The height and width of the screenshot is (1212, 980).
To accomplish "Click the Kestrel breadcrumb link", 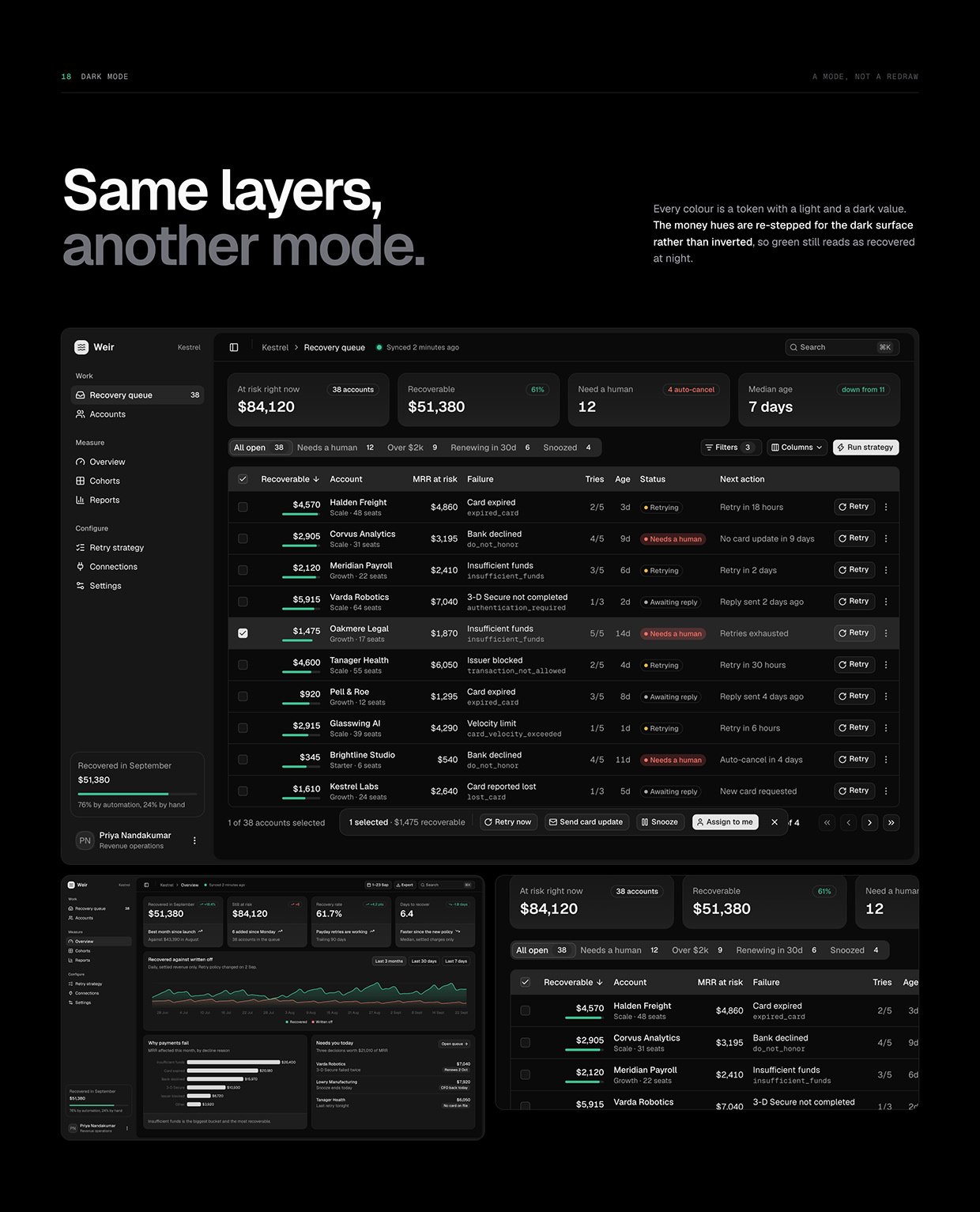I will (x=275, y=347).
